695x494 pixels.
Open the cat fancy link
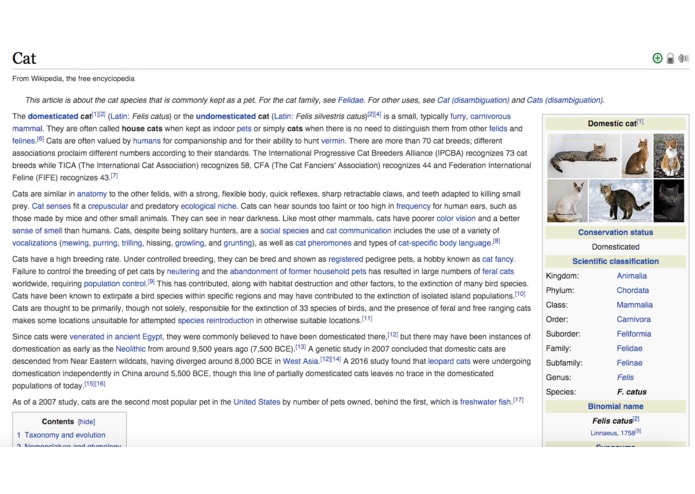[x=498, y=259]
